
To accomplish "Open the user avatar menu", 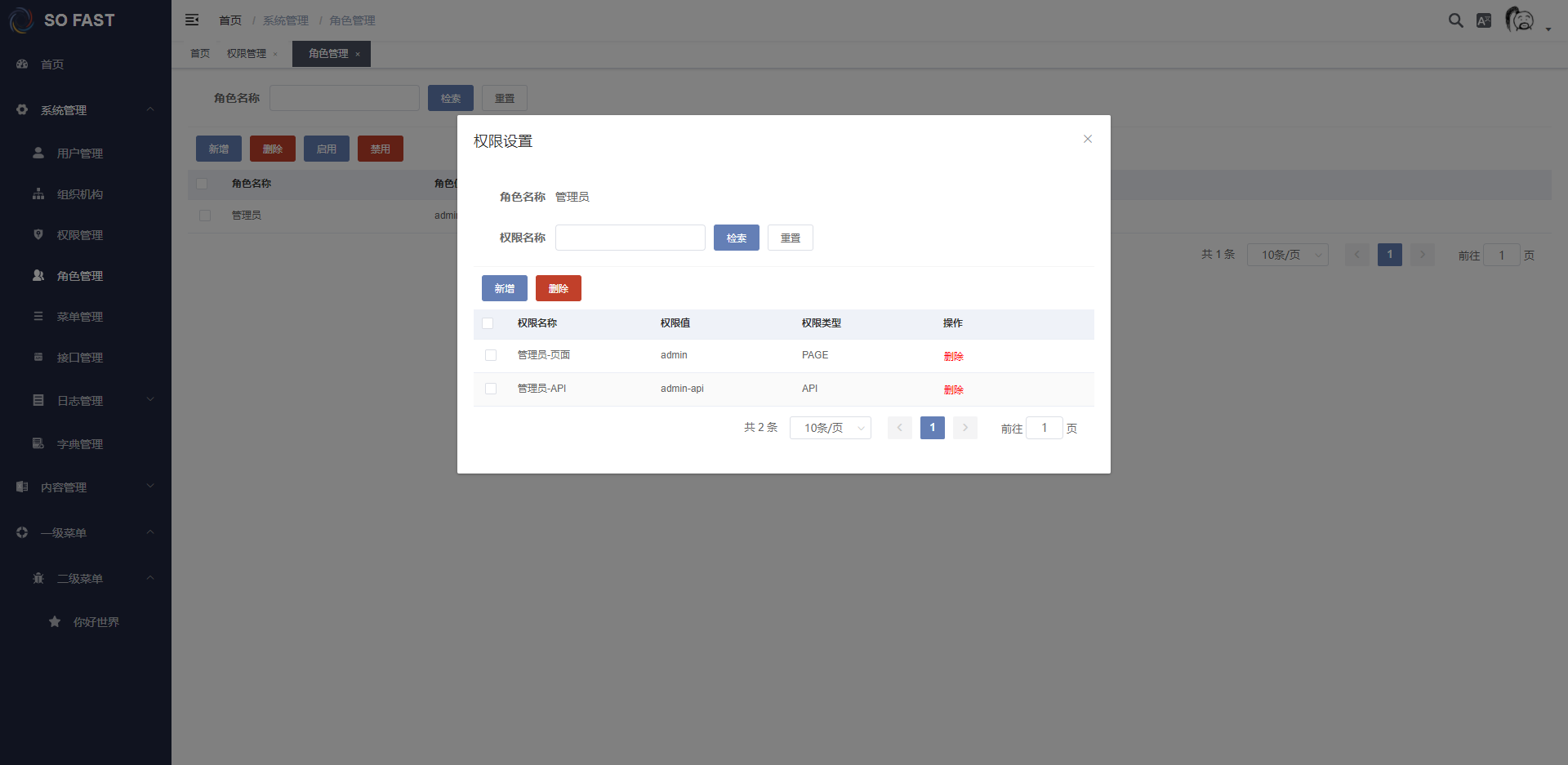I will click(1521, 20).
